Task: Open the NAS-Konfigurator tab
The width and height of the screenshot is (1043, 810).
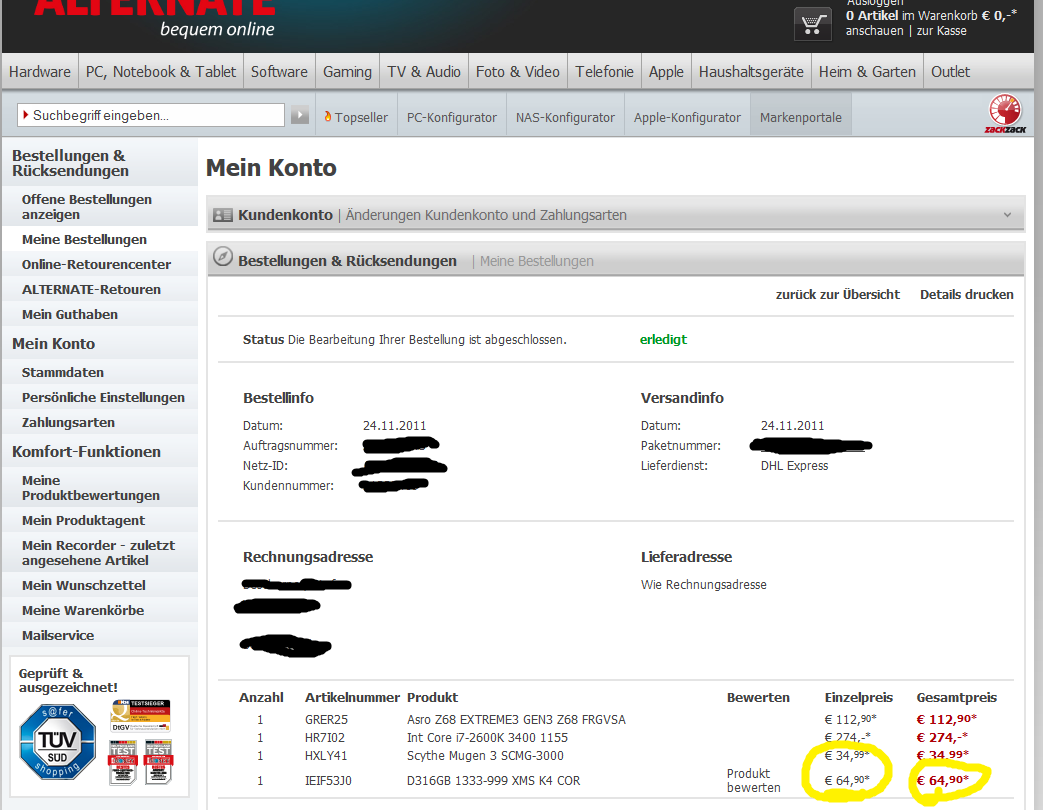Action: 565,117
